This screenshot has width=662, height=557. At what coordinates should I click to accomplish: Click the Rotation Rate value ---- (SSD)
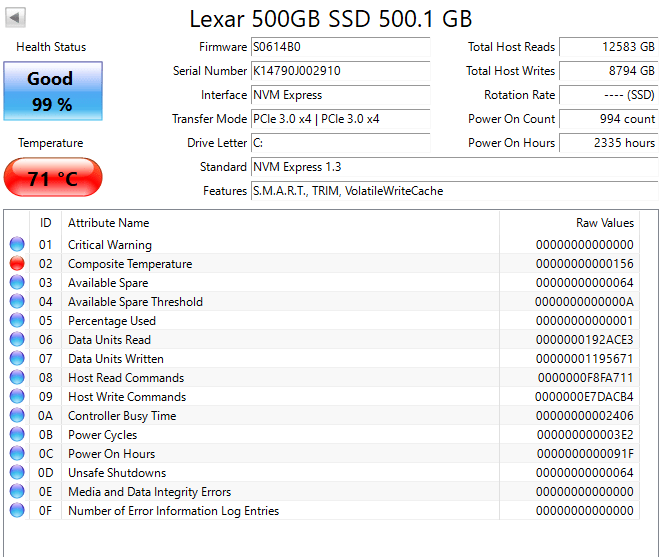click(x=609, y=95)
